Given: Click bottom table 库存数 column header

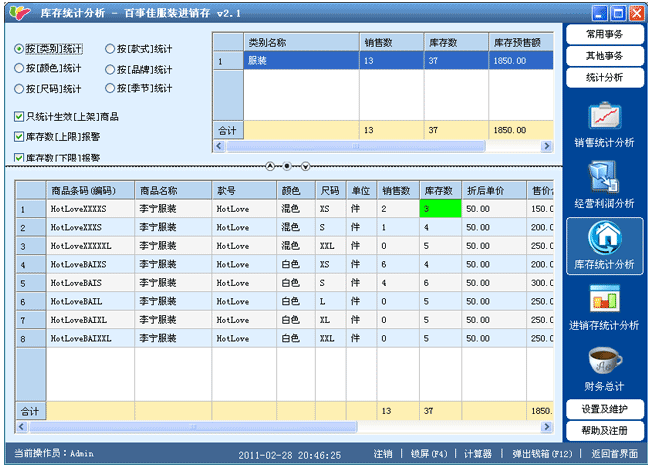Looking at the screenshot, I should tap(440, 191).
